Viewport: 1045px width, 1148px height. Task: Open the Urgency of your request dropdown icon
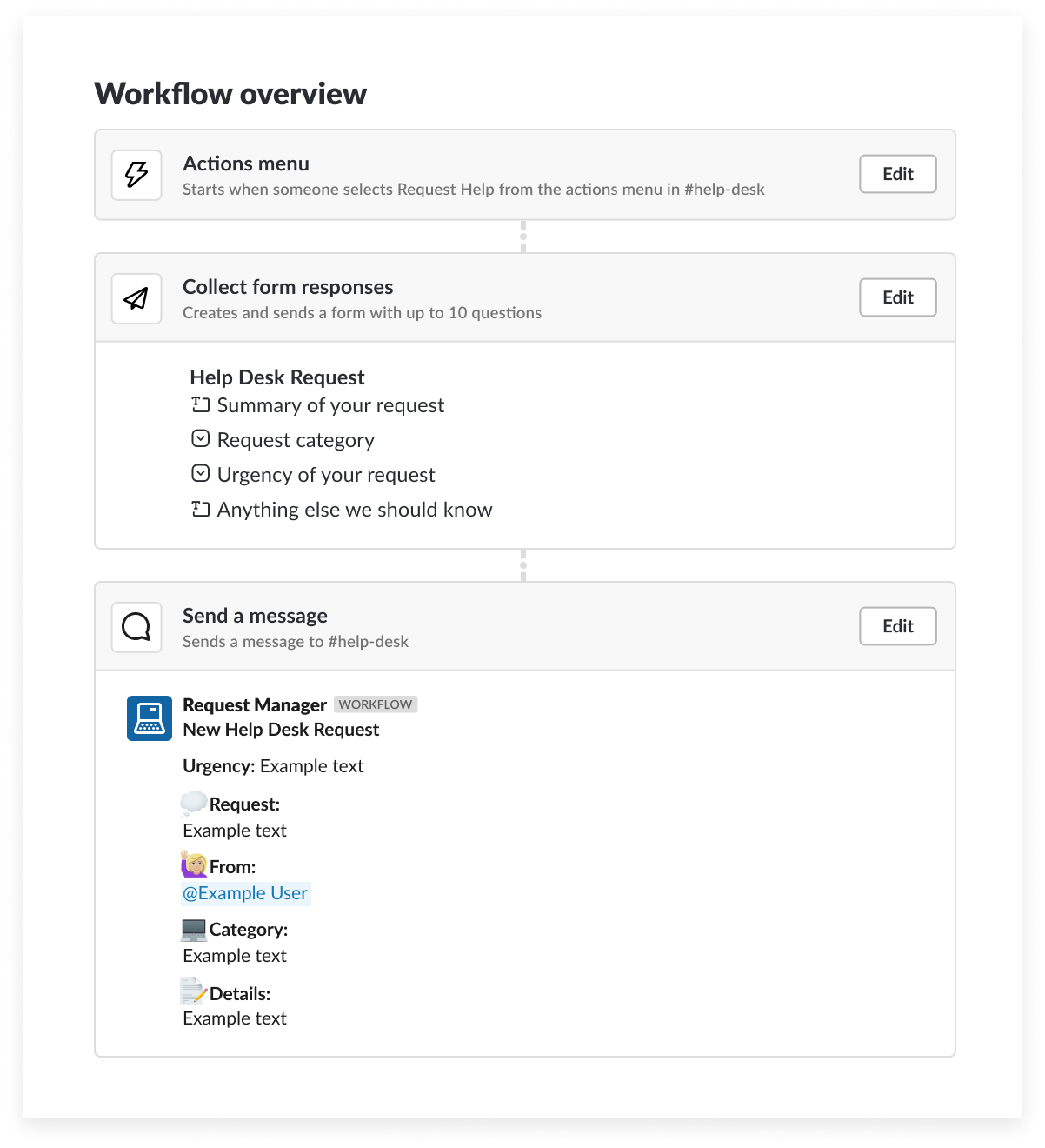[x=200, y=473]
